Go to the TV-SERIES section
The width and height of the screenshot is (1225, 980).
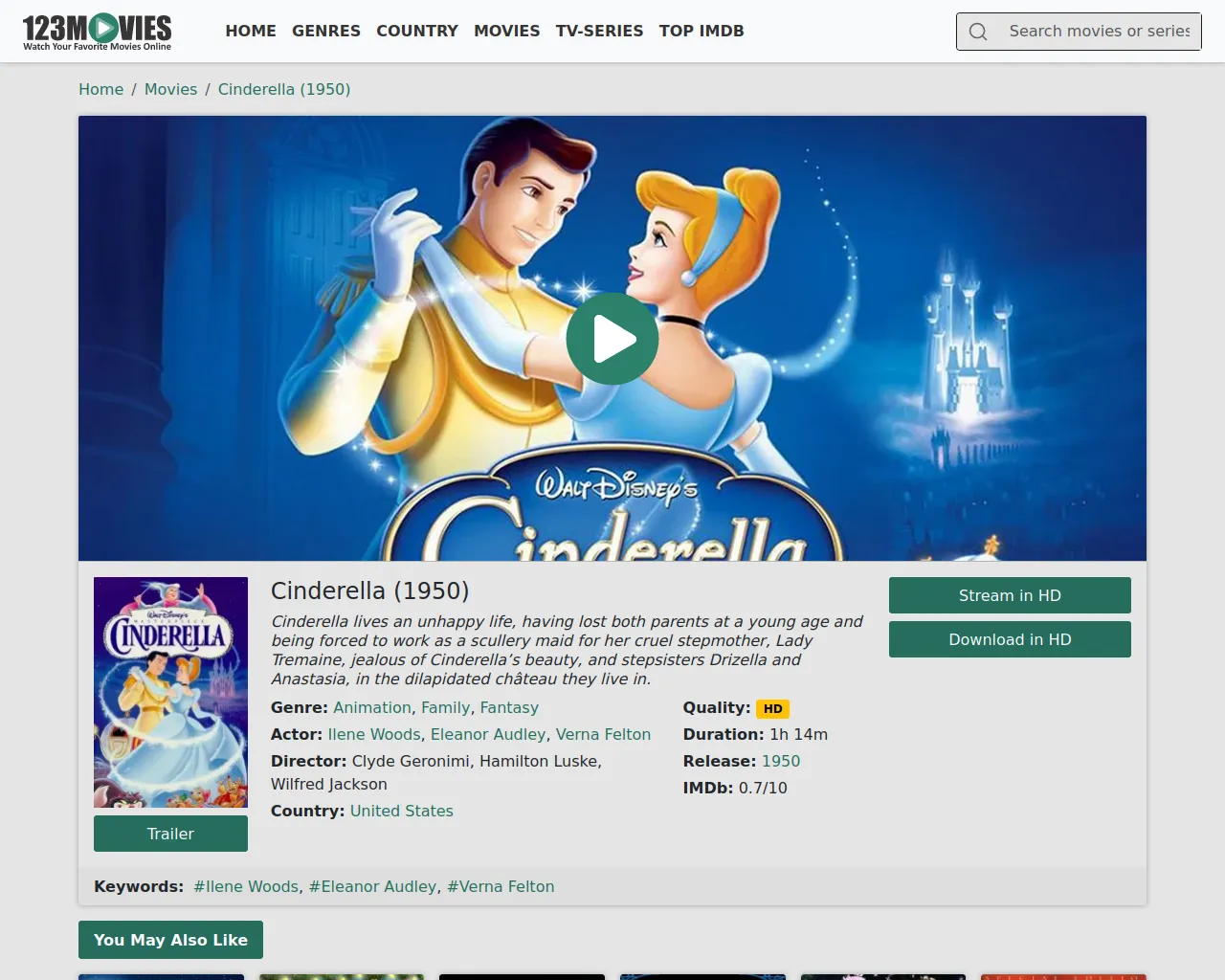click(599, 31)
